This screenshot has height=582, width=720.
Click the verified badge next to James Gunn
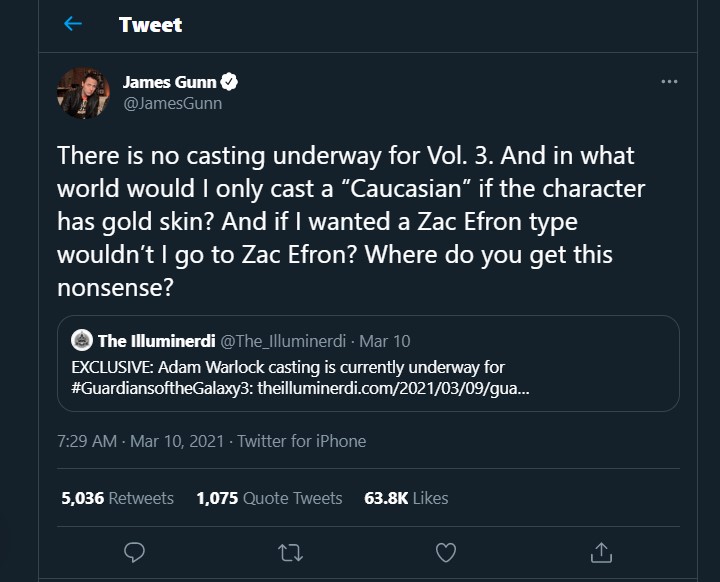230,82
